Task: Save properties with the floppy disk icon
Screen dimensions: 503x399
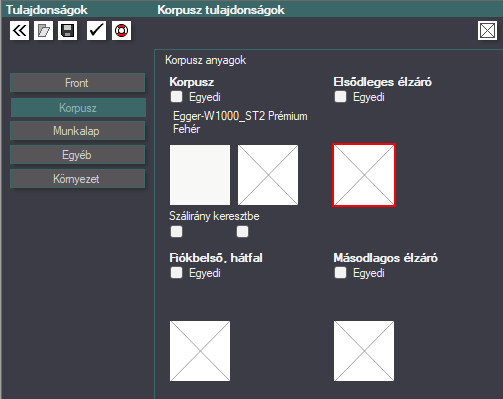Action: [x=67, y=31]
